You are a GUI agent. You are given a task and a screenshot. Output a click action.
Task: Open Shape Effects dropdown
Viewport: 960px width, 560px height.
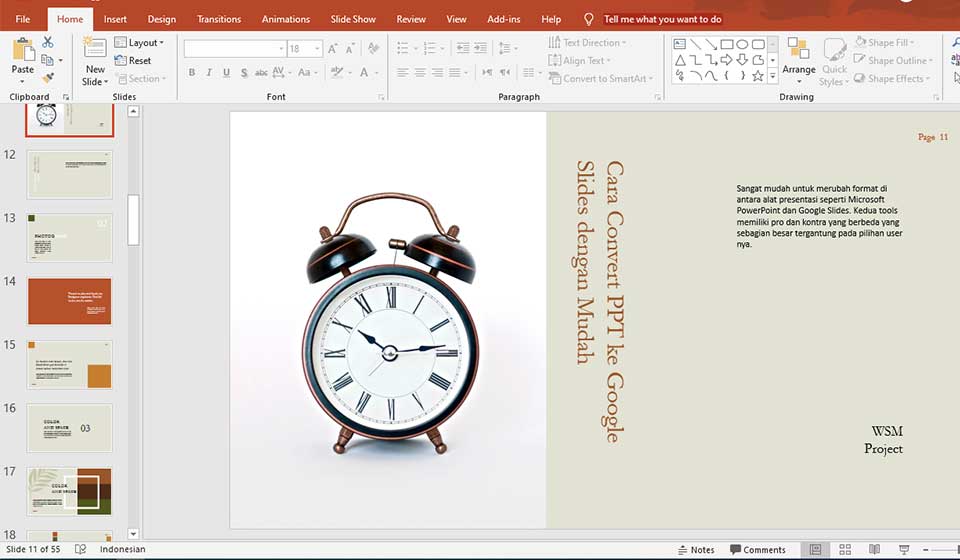891,78
